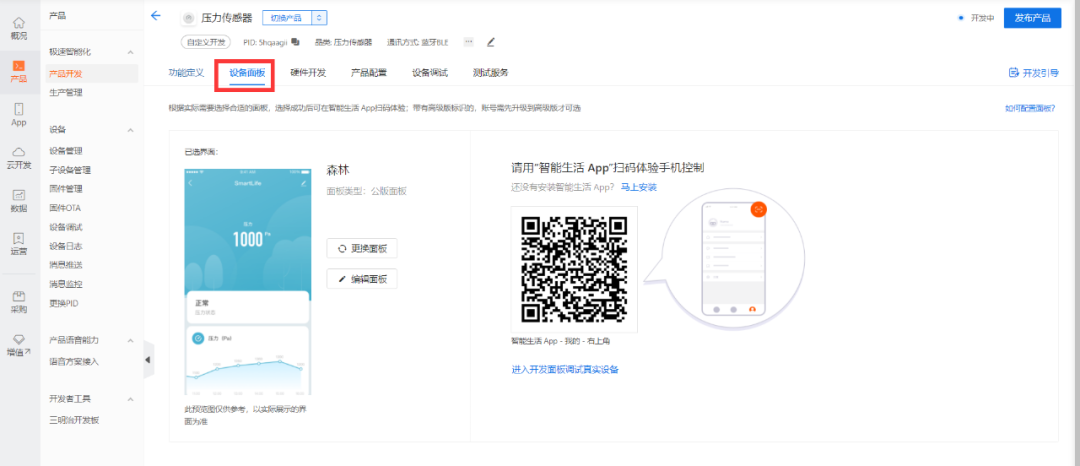Open the 运营 operations icon in the left rail
This screenshot has width=1080, height=466.
click(x=19, y=238)
